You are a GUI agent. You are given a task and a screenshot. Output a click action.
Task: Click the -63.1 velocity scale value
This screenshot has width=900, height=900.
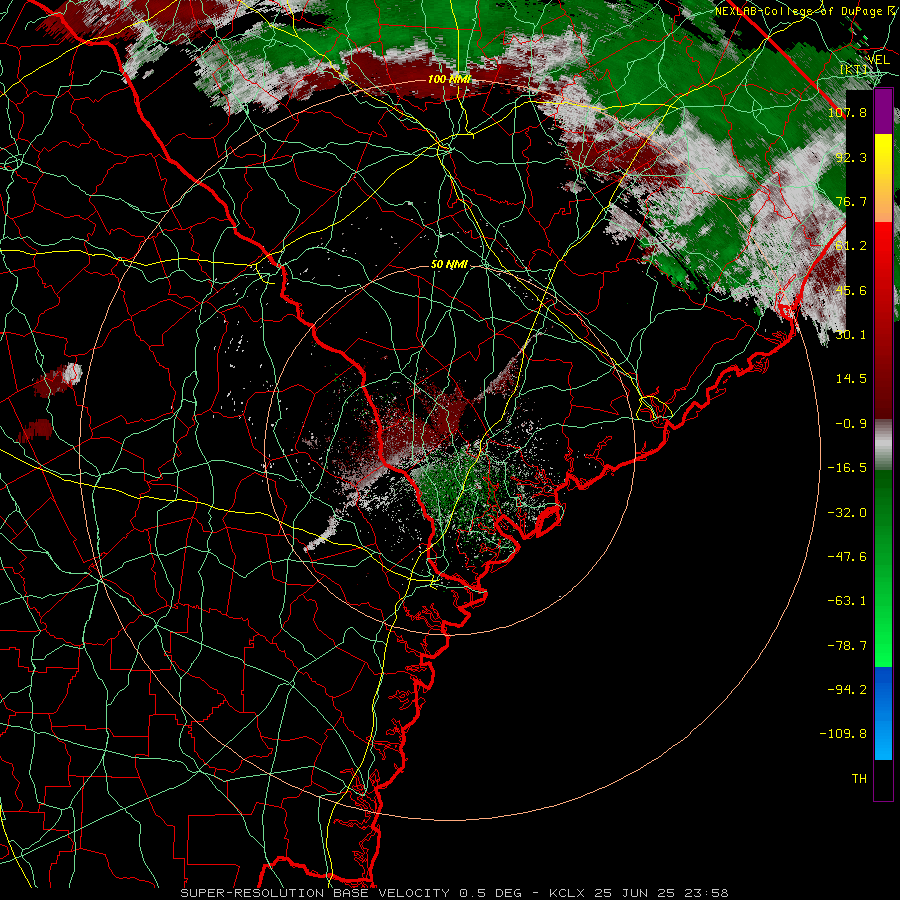[x=847, y=601]
